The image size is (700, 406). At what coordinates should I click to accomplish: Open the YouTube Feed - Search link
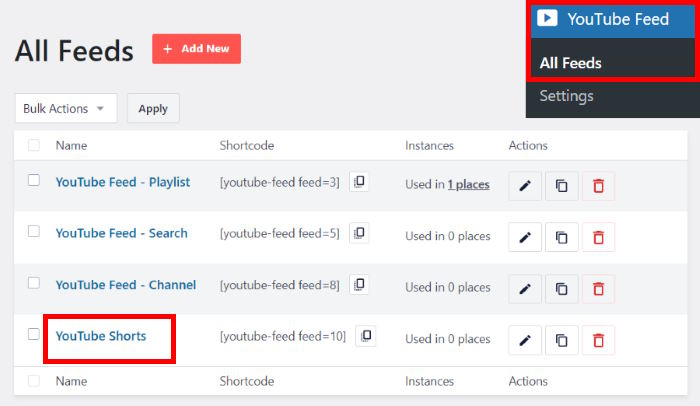pos(121,233)
